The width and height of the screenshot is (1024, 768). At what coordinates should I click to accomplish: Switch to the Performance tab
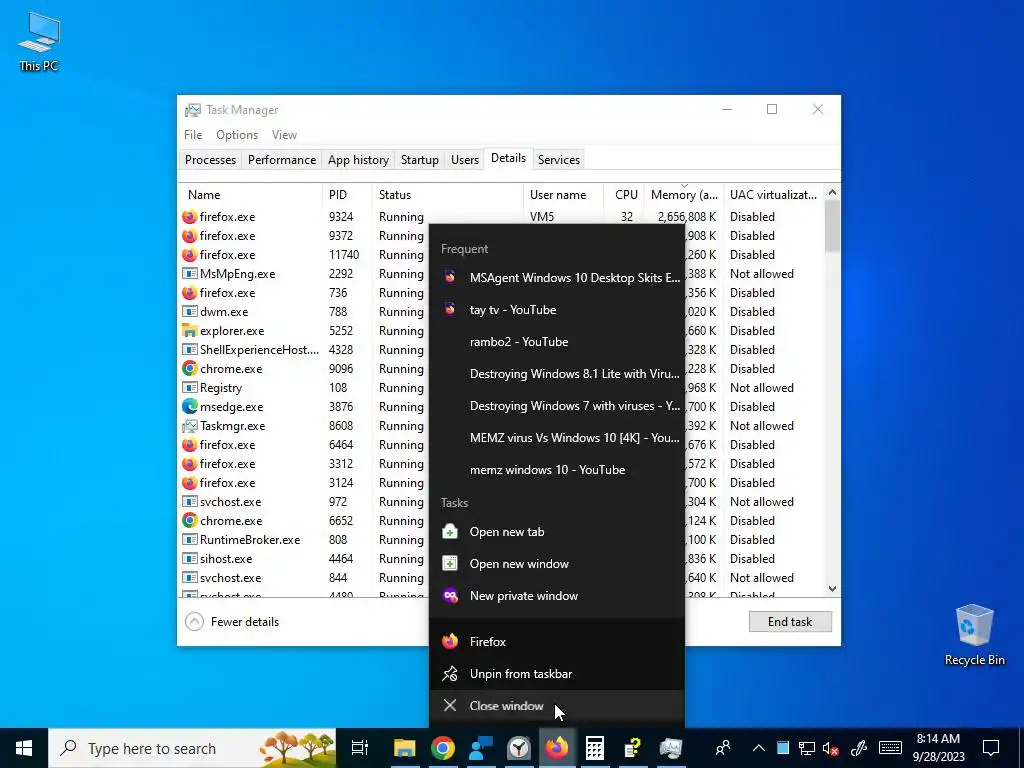(281, 160)
